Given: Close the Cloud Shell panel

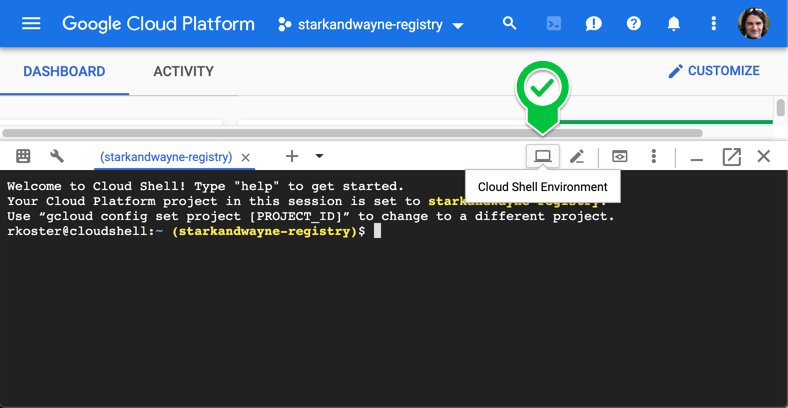Looking at the screenshot, I should 763,156.
